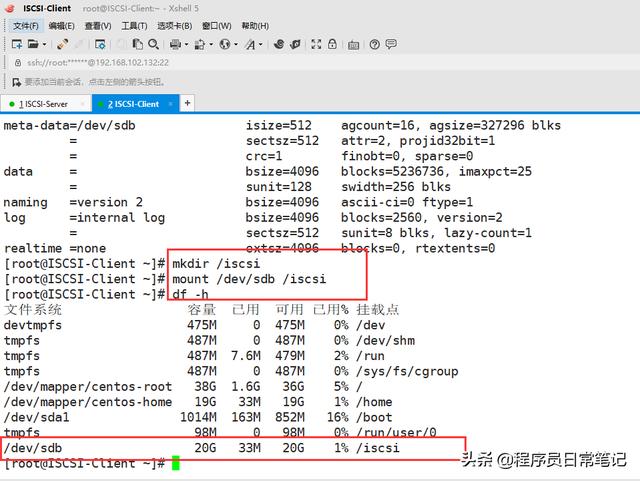Launch Xftp from its swirl icon
640x481 pixels.
[279, 44]
